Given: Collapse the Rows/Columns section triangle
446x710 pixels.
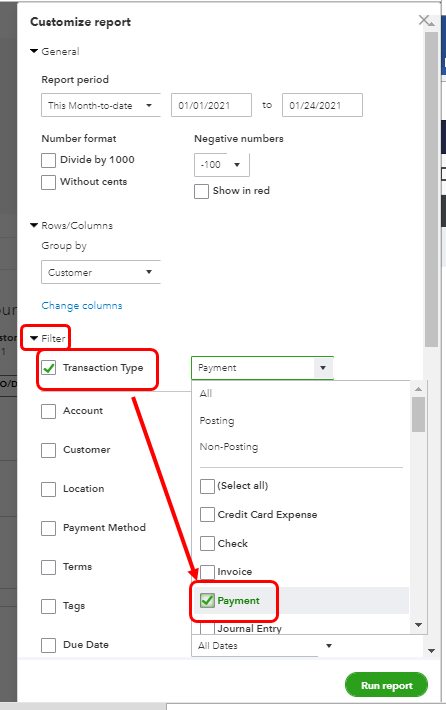Looking at the screenshot, I should click(x=34, y=225).
